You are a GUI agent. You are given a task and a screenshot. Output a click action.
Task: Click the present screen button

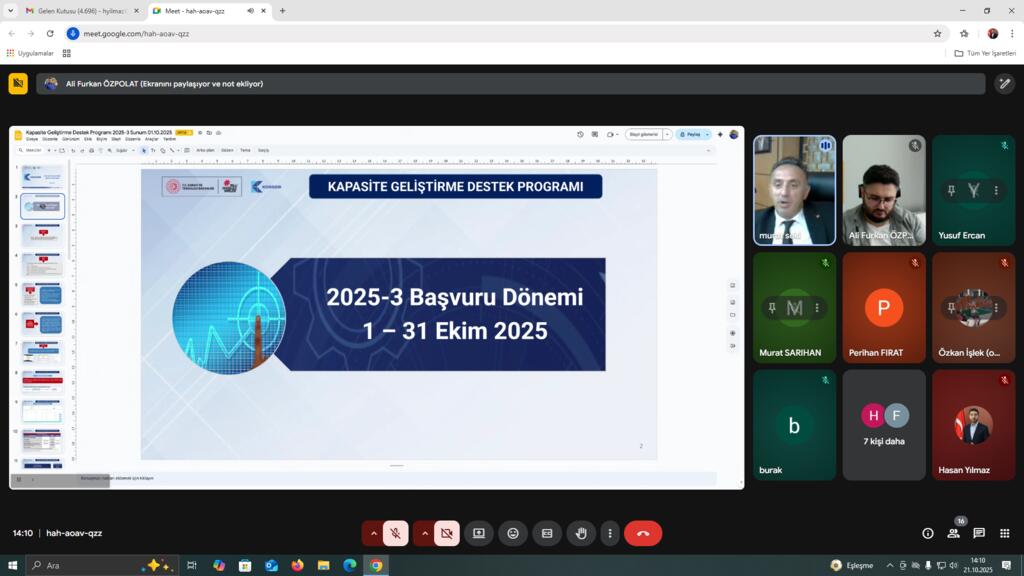click(479, 533)
